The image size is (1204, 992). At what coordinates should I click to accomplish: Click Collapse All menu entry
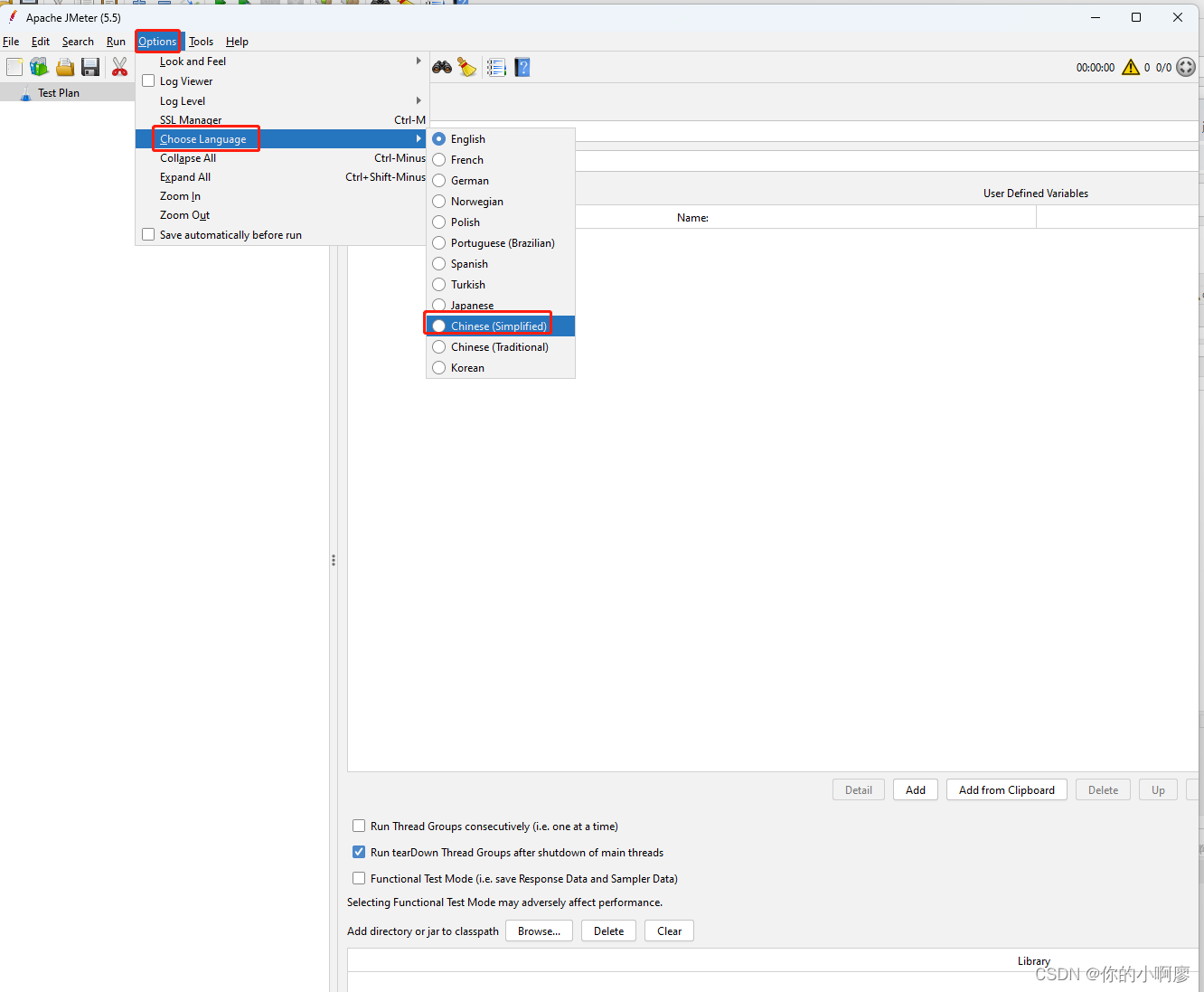281,158
